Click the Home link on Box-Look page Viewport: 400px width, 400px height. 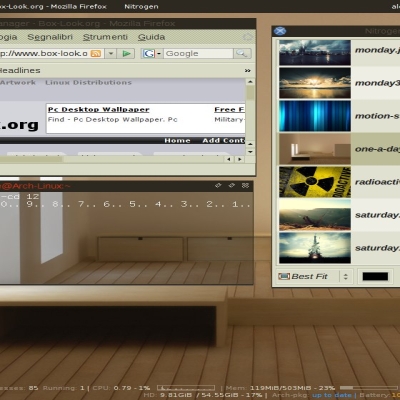(x=177, y=140)
